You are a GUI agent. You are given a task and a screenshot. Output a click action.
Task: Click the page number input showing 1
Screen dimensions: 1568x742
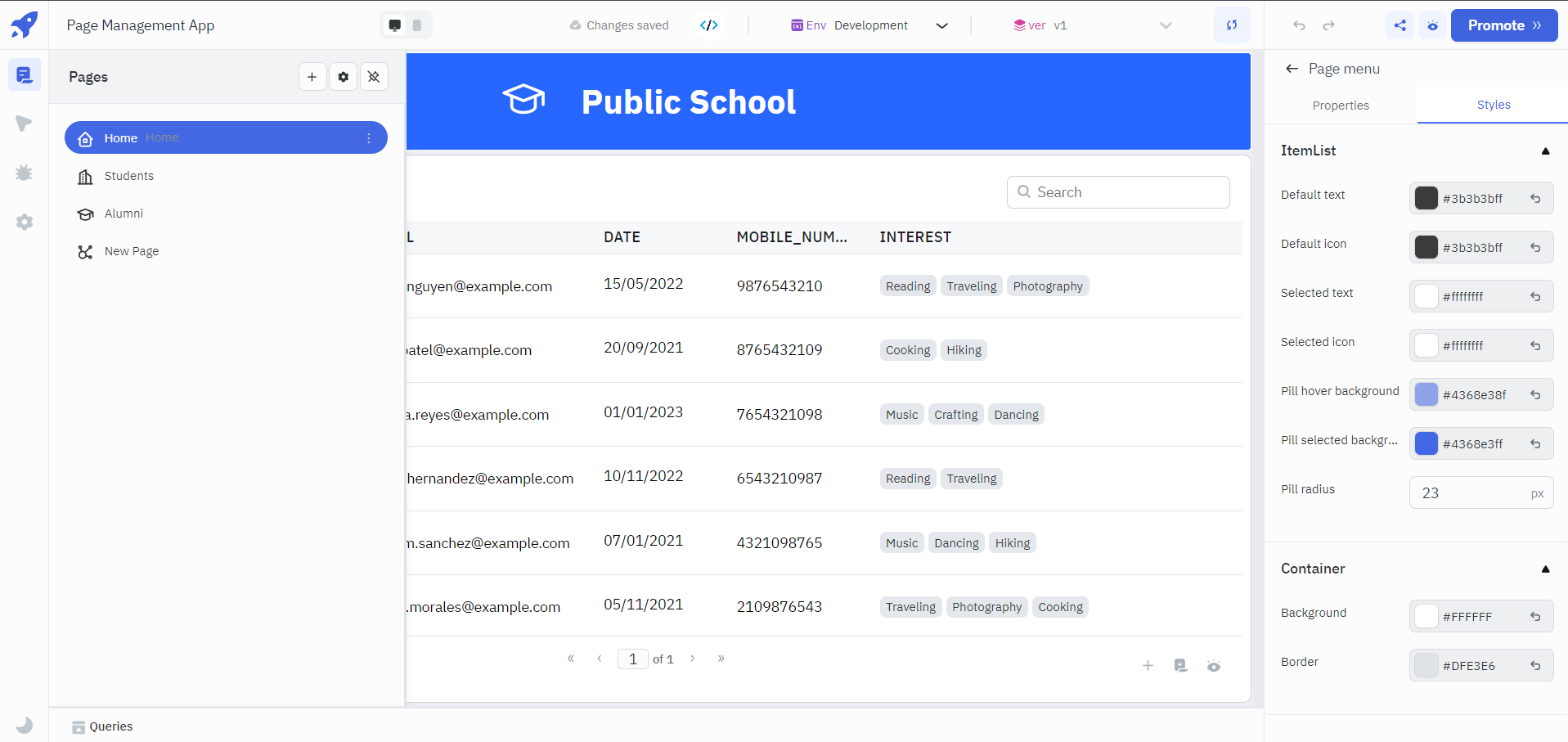pos(633,659)
